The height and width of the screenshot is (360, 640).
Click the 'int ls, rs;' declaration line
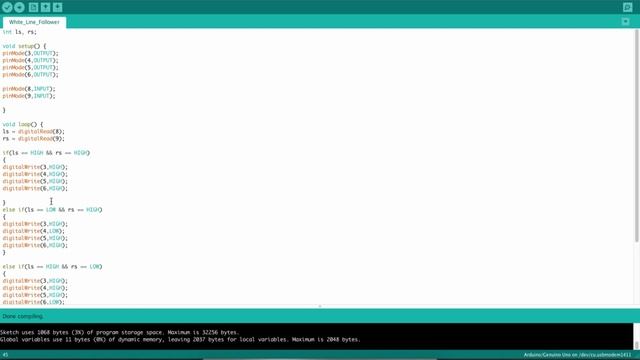20,32
